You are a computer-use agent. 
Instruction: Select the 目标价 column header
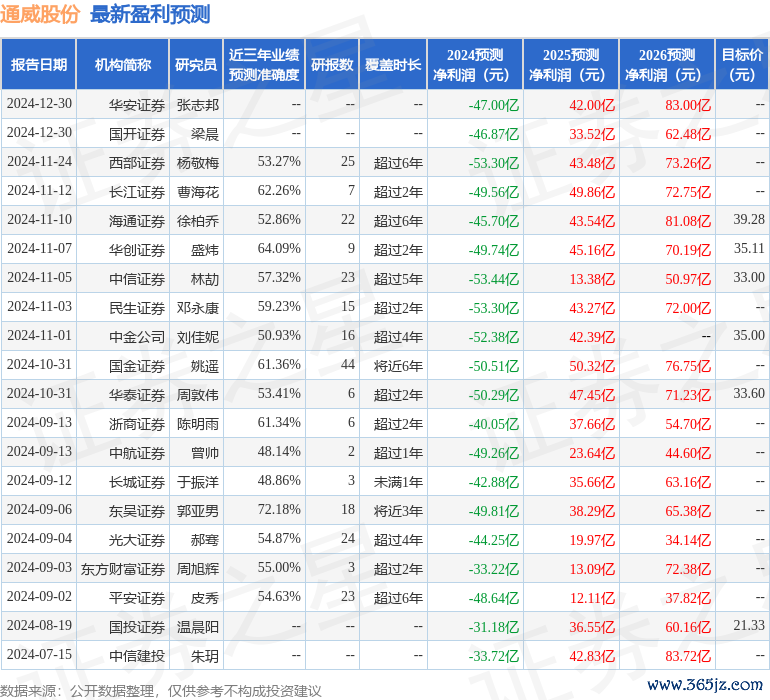coord(742,64)
